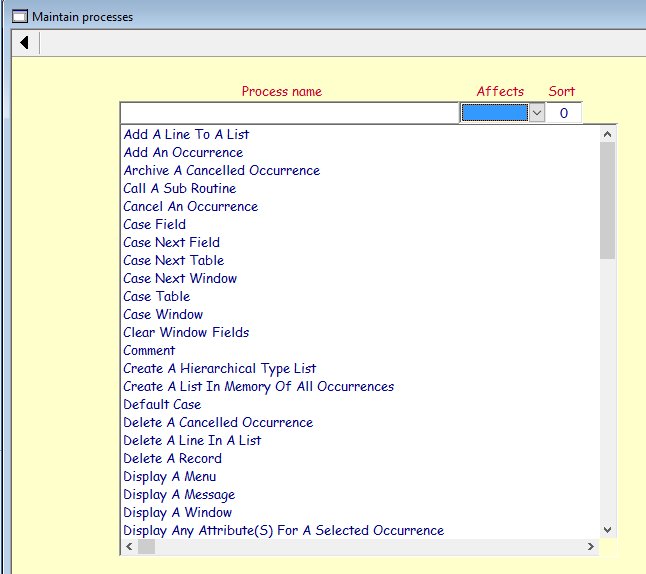
Task: Click the back arrow toolbar icon
Action: (23, 43)
